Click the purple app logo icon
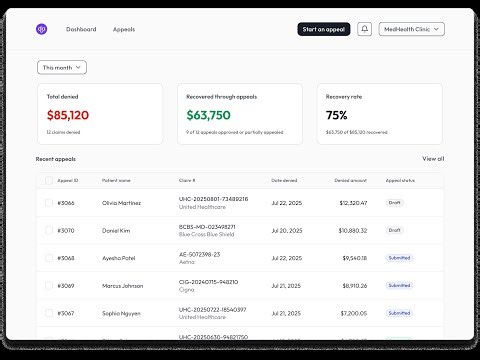This screenshot has width=480, height=360. coord(41,29)
